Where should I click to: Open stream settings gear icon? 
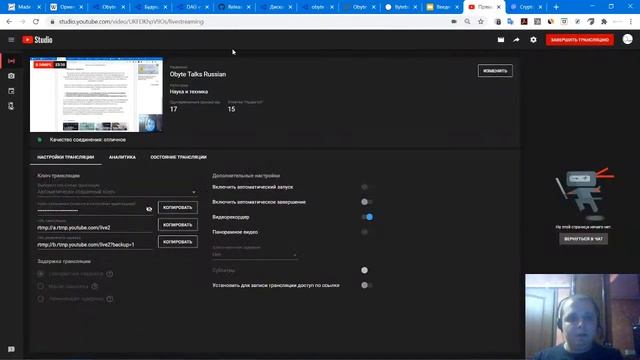(x=533, y=40)
